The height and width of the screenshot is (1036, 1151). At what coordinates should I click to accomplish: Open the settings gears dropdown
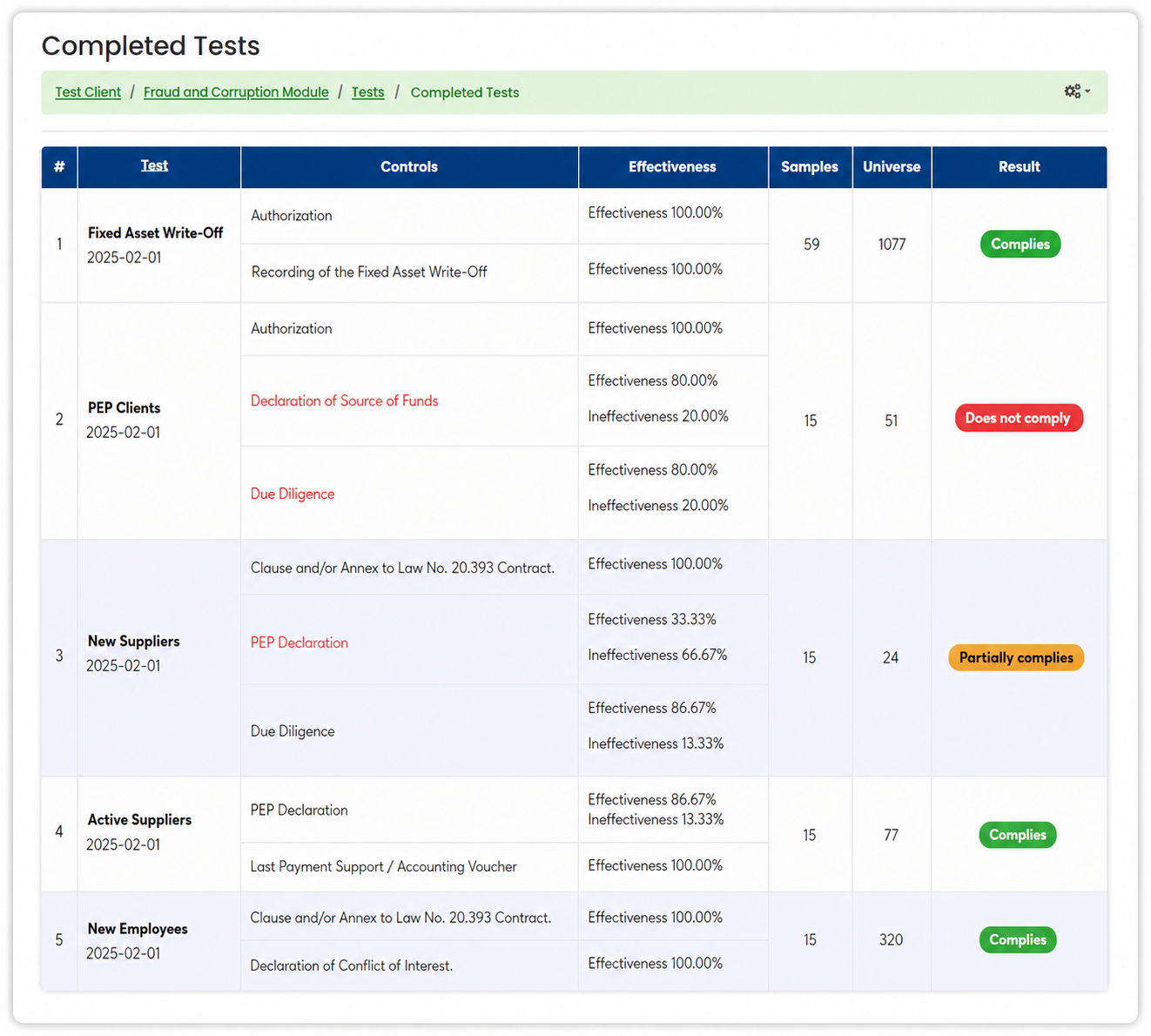click(x=1077, y=91)
